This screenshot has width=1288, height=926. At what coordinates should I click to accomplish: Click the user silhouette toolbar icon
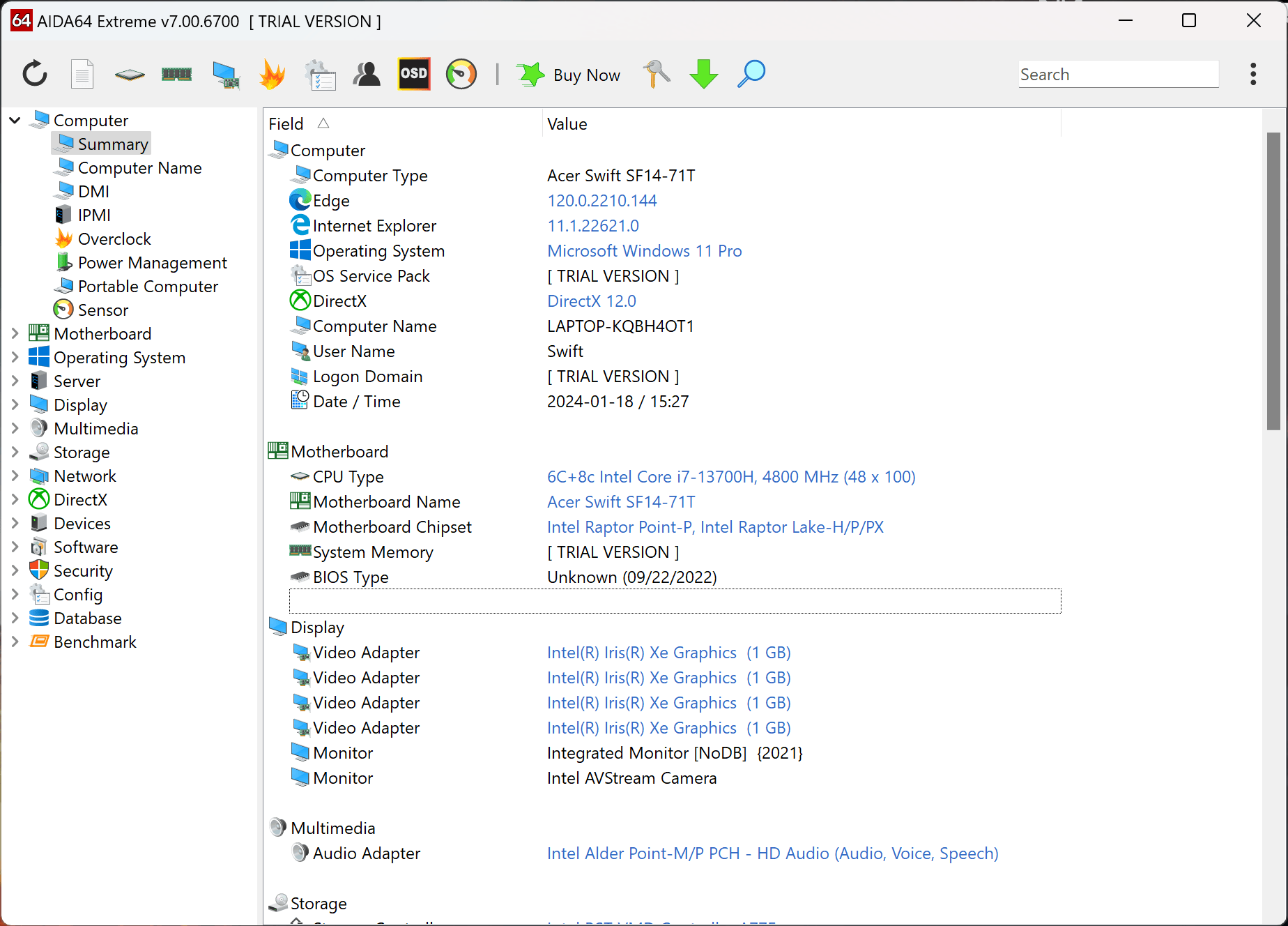[x=367, y=74]
